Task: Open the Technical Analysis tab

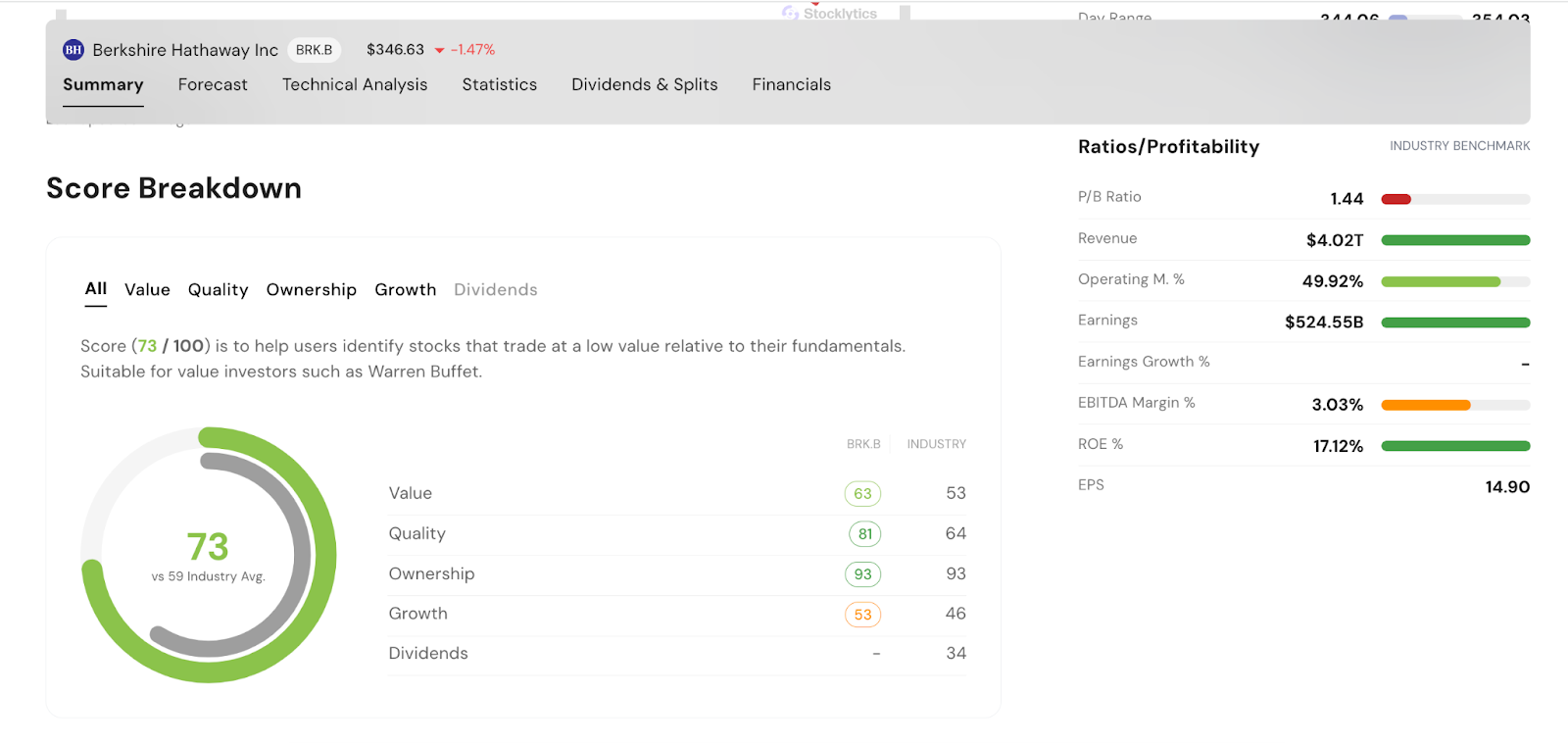Action: 355,84
